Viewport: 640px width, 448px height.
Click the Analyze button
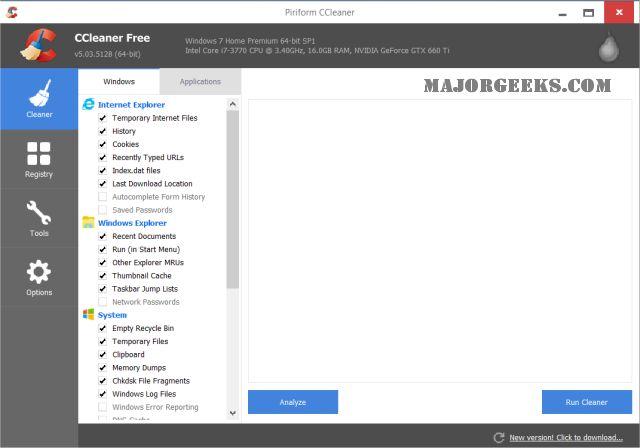pos(293,402)
